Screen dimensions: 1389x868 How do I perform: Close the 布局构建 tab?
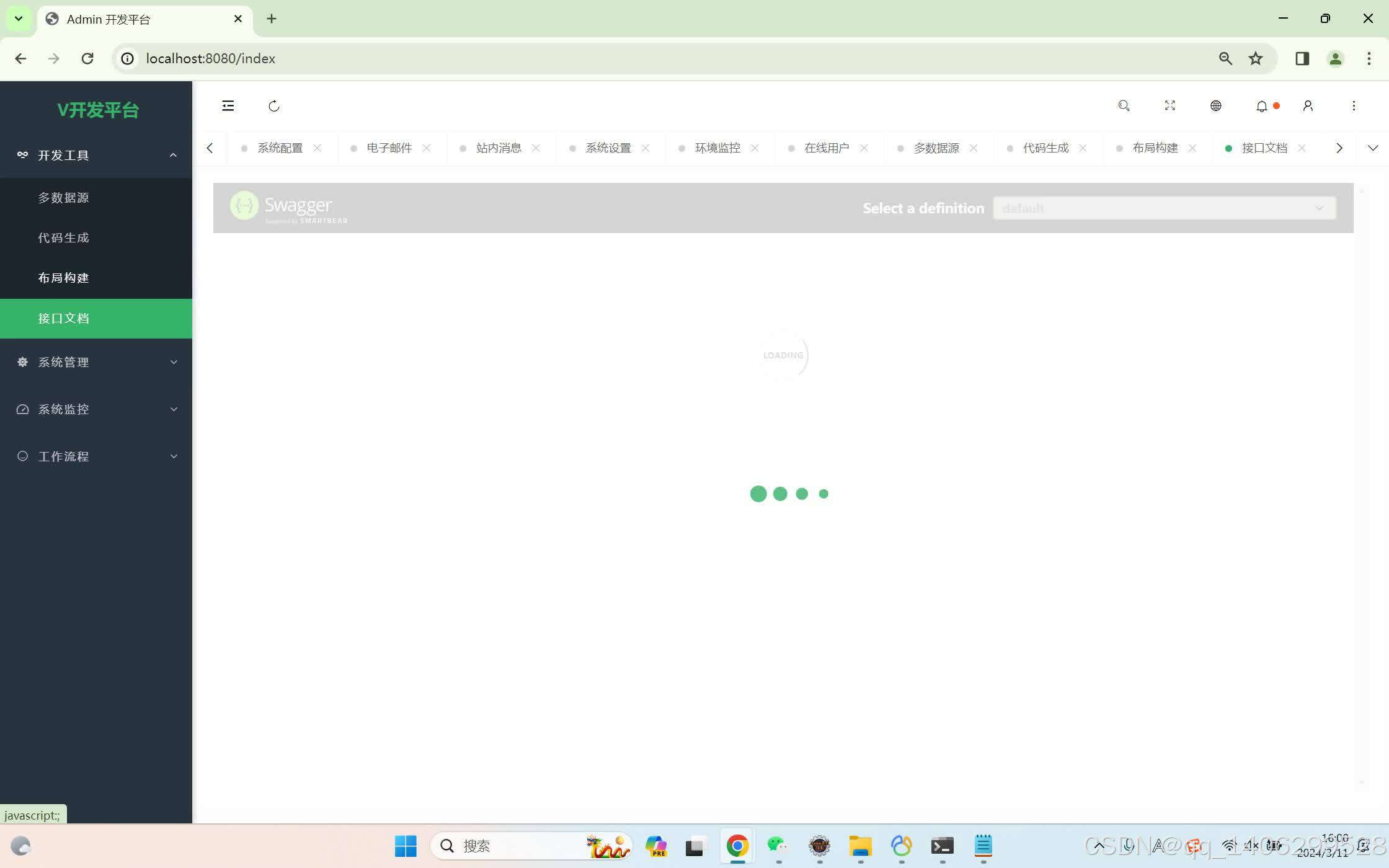[x=1192, y=148]
